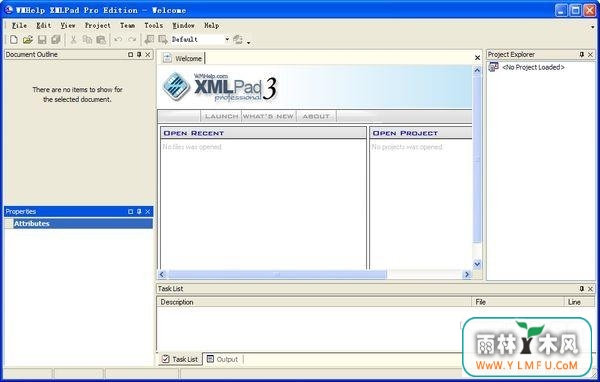This screenshot has height=382, width=600.
Task: Pin the Document Outline panel
Action: [139, 55]
